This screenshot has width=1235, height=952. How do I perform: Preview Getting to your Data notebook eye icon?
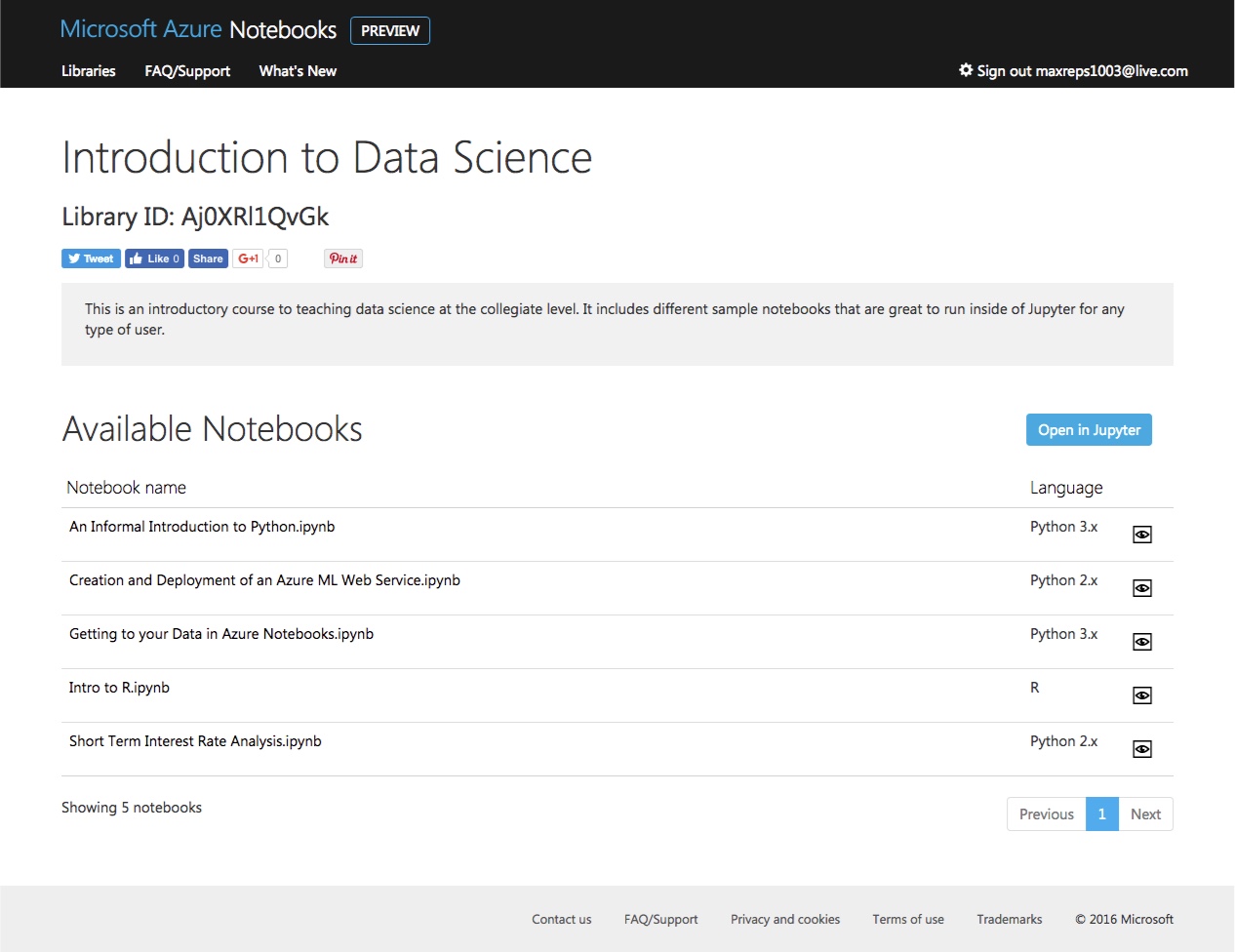[1142, 642]
